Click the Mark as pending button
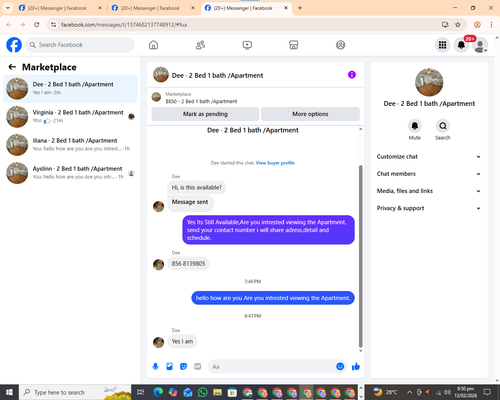Screen dimensions: 500x400 point(205,114)
